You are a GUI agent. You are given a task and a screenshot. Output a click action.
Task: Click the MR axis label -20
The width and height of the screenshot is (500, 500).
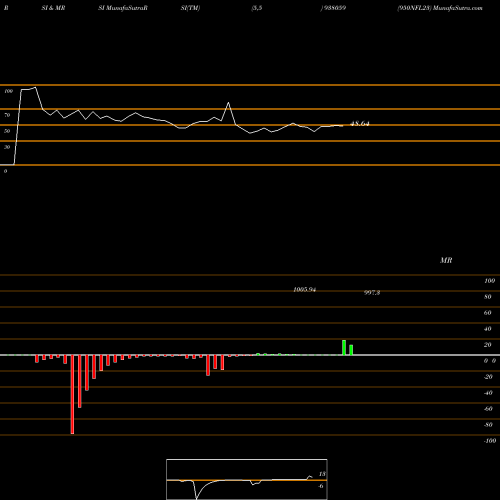tap(488, 377)
